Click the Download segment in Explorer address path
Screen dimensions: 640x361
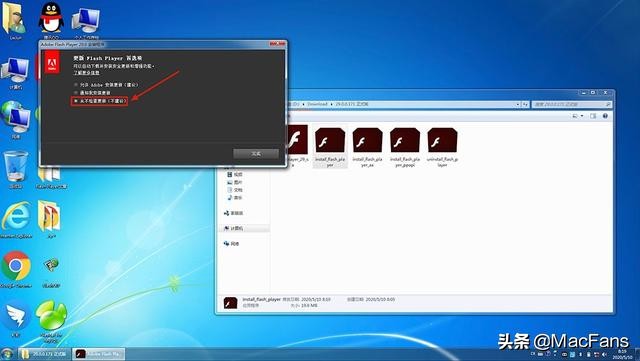tap(317, 104)
